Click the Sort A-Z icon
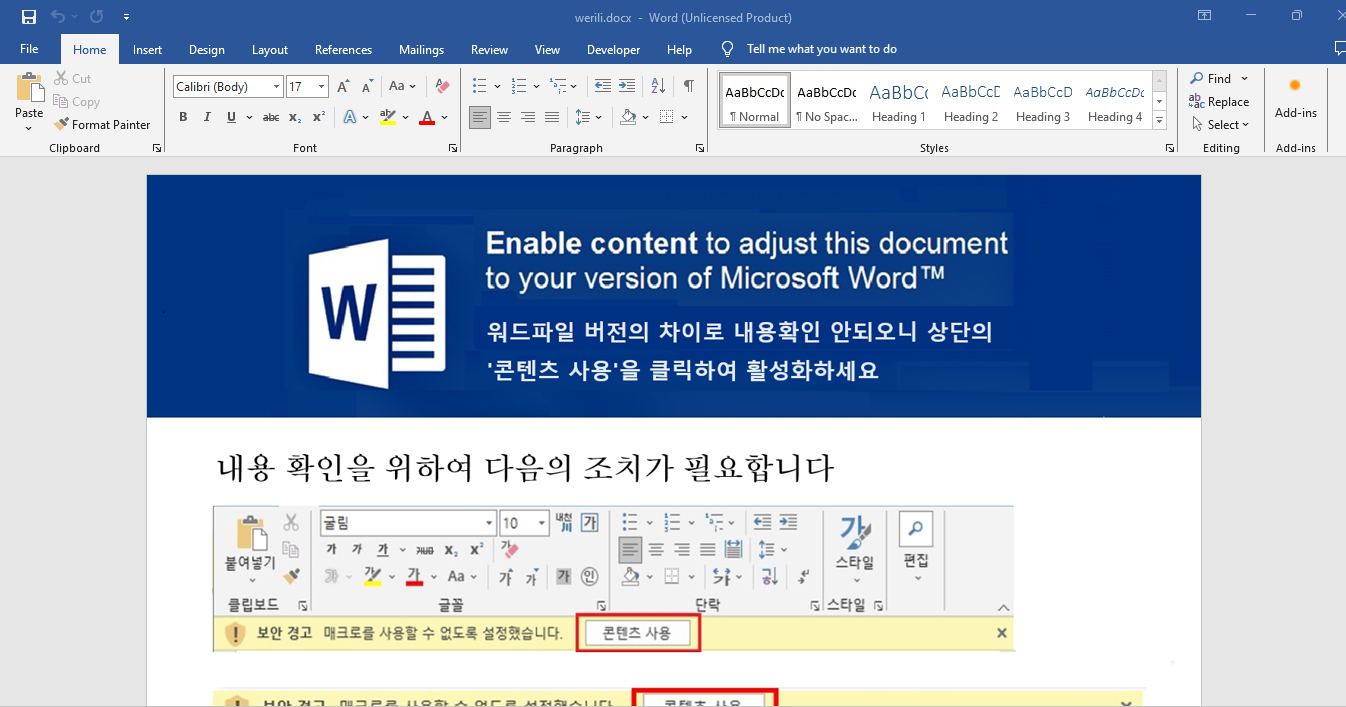 coord(658,87)
